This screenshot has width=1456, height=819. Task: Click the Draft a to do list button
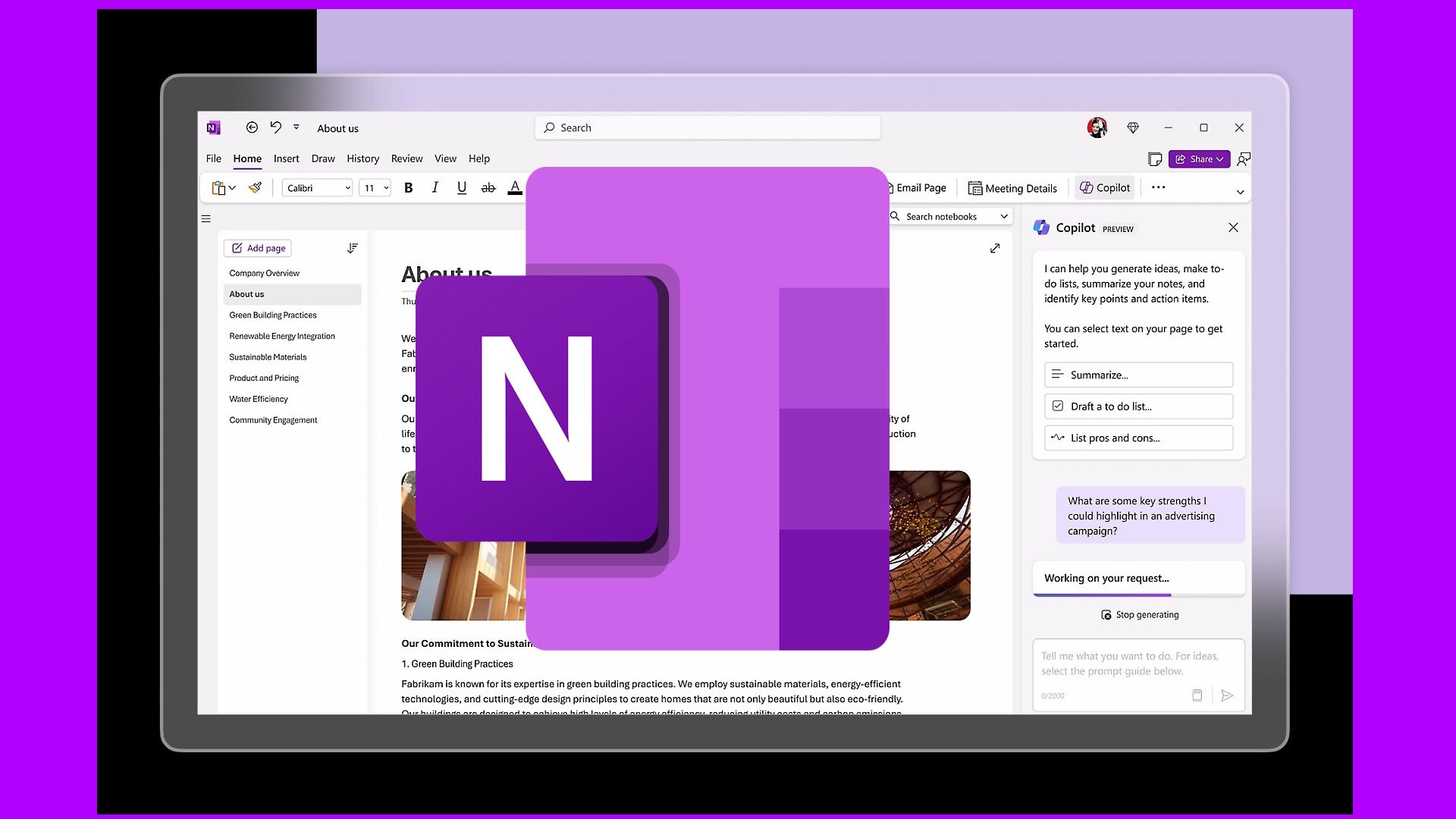click(1138, 405)
